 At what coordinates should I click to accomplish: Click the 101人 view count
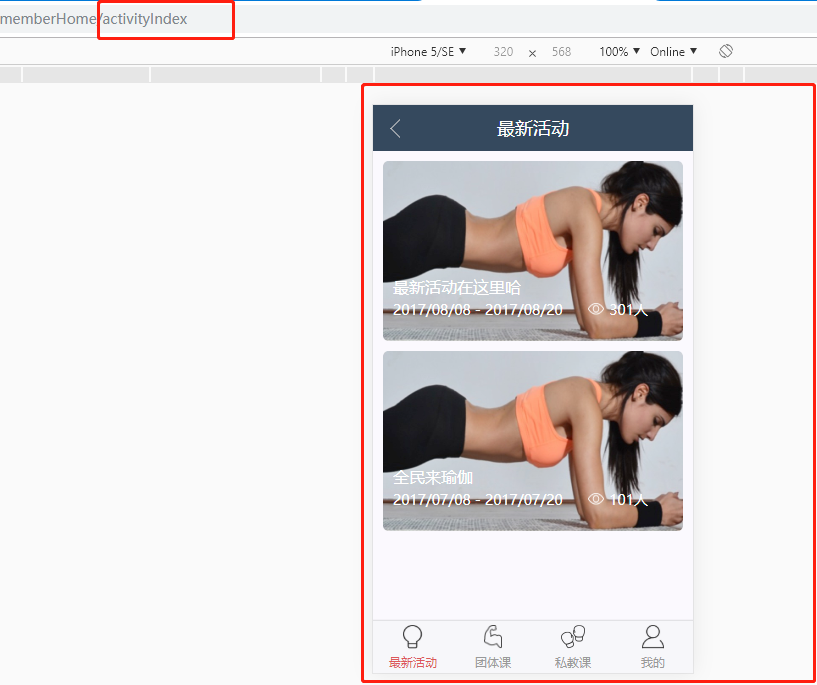tap(628, 500)
